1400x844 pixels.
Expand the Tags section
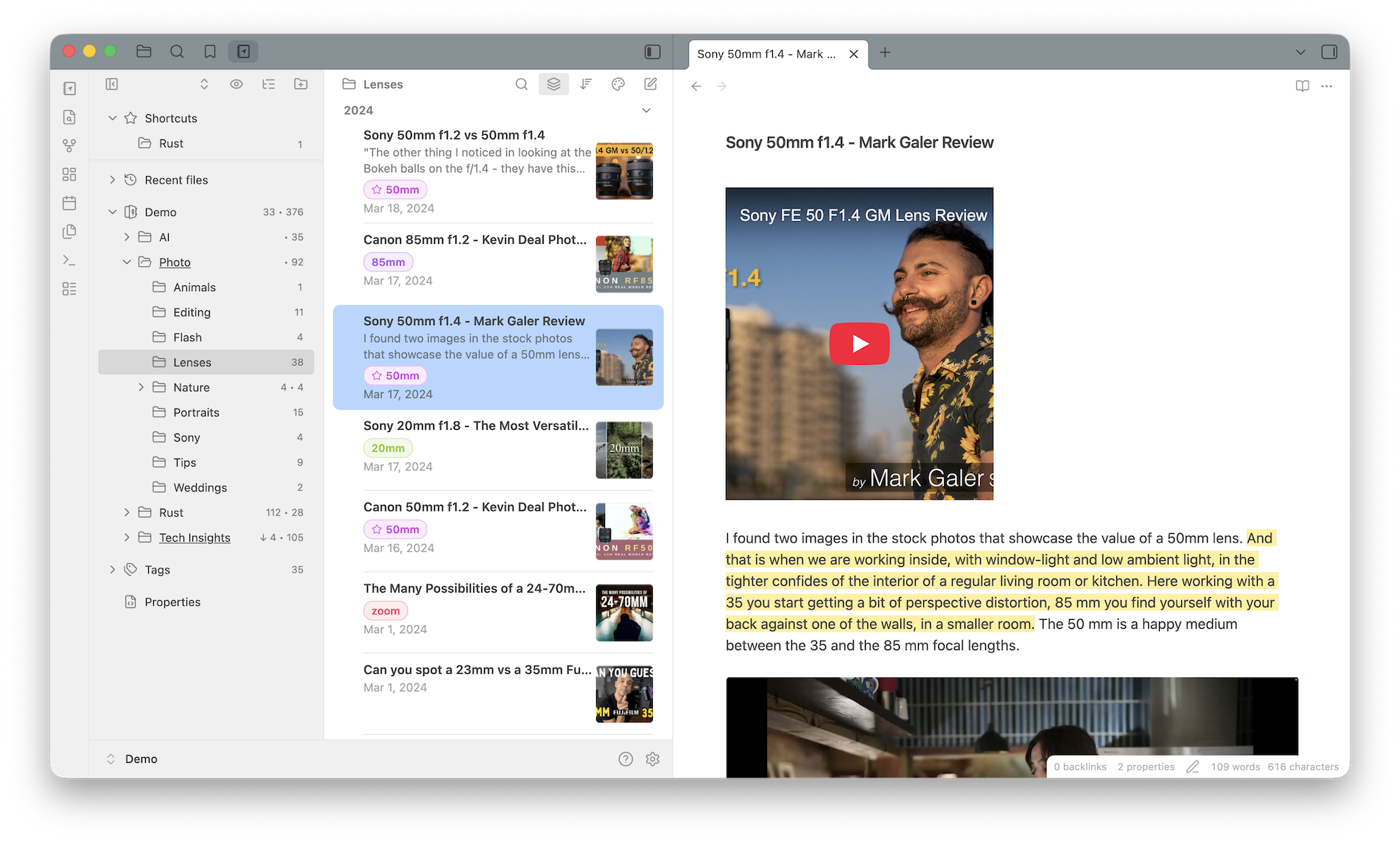113,570
